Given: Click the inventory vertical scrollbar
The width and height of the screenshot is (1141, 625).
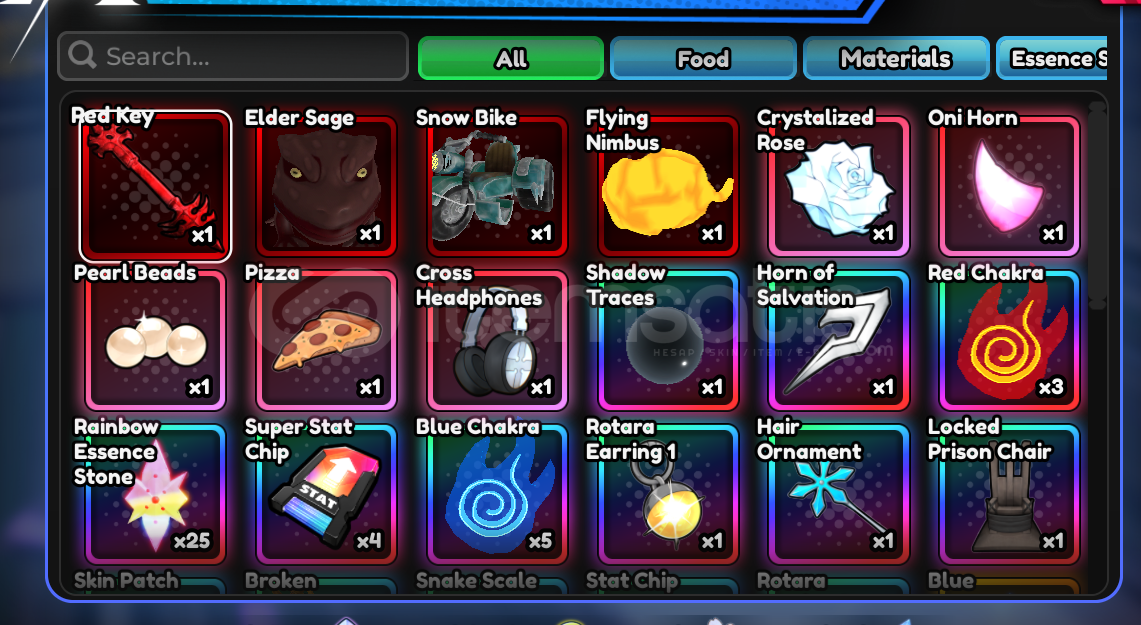Looking at the screenshot, I should pos(1097,206).
